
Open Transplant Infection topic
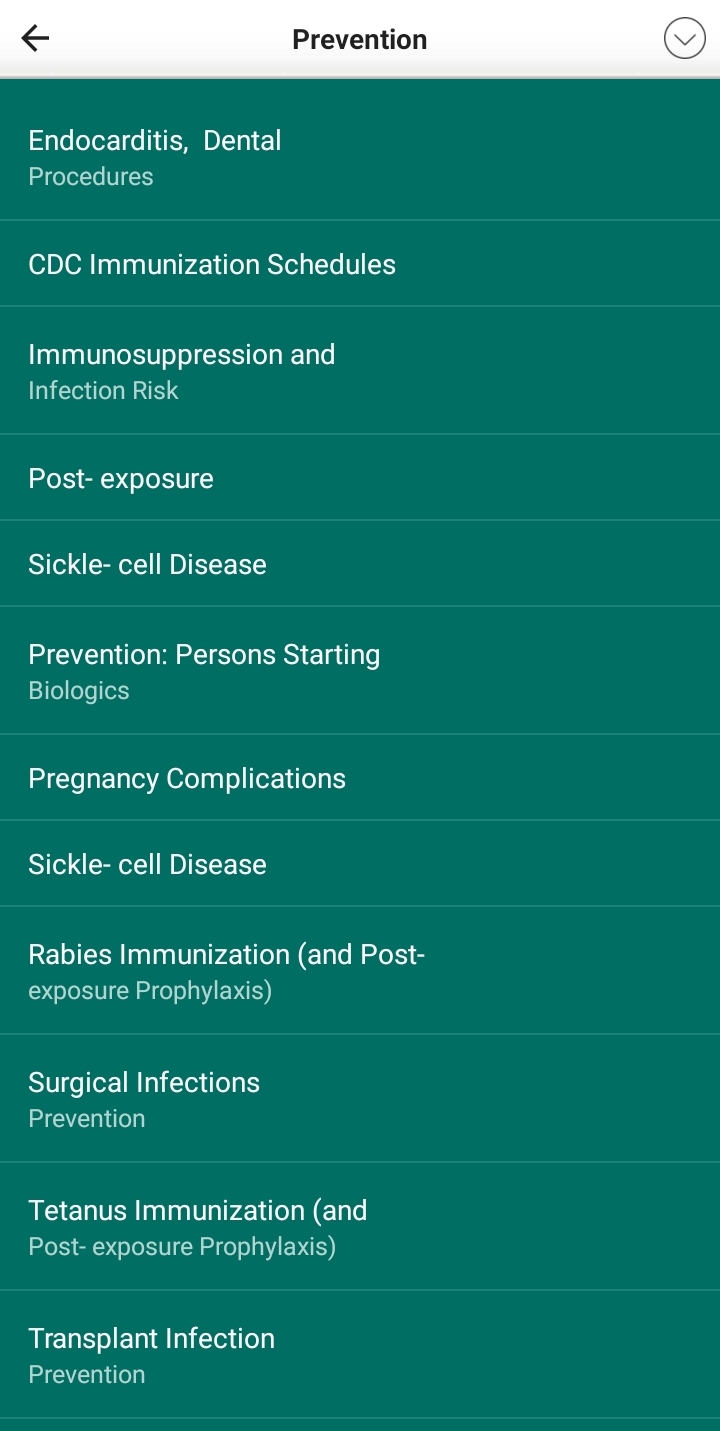151,1339
